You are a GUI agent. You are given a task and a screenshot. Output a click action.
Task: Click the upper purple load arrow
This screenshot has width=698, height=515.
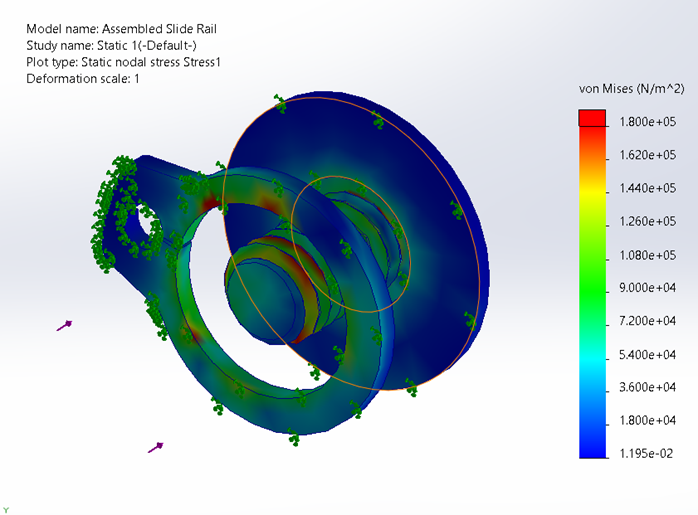point(64,325)
